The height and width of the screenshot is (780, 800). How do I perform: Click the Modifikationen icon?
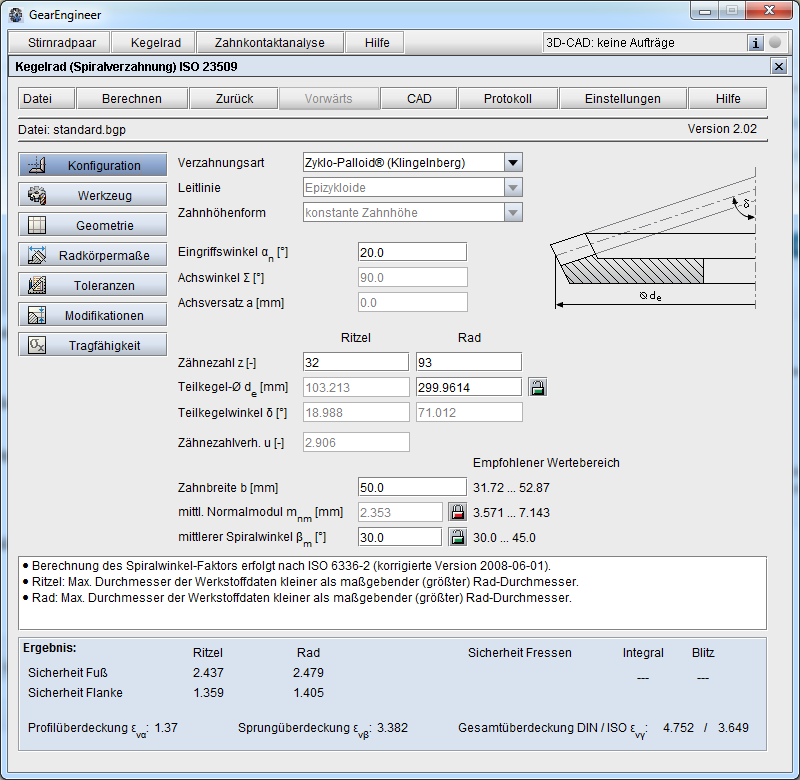(x=37, y=315)
